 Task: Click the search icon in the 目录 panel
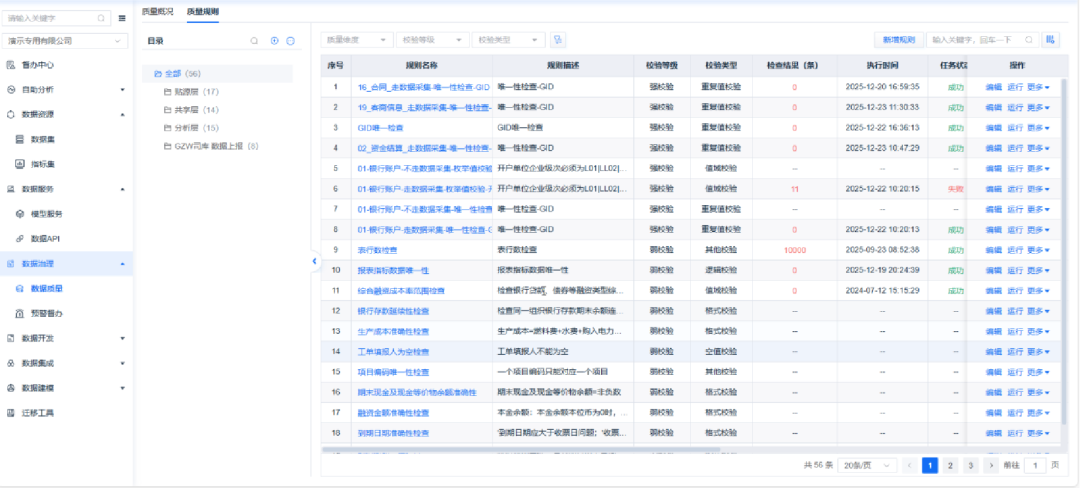(x=254, y=41)
